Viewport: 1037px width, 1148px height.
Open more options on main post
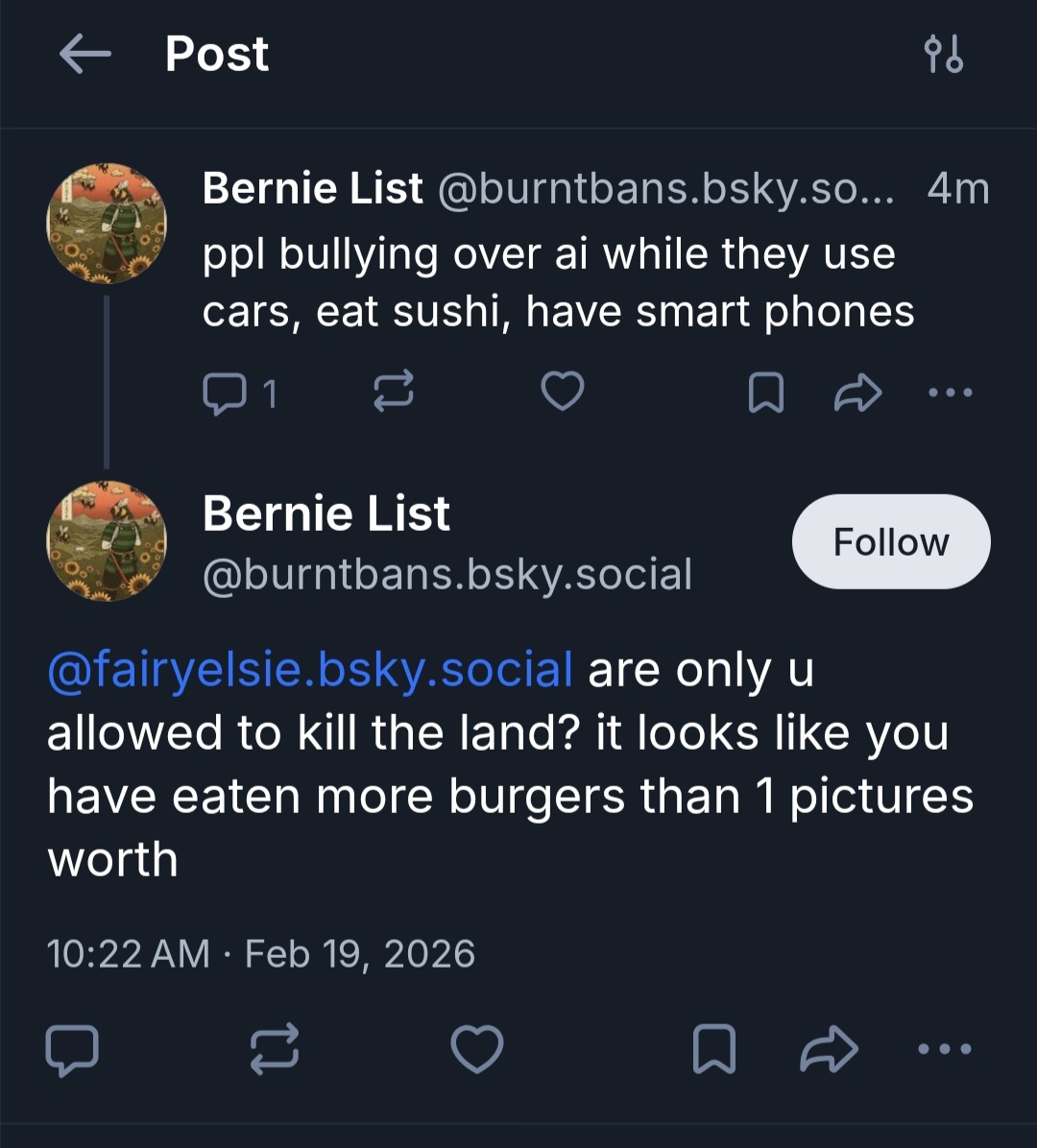pos(946,1048)
